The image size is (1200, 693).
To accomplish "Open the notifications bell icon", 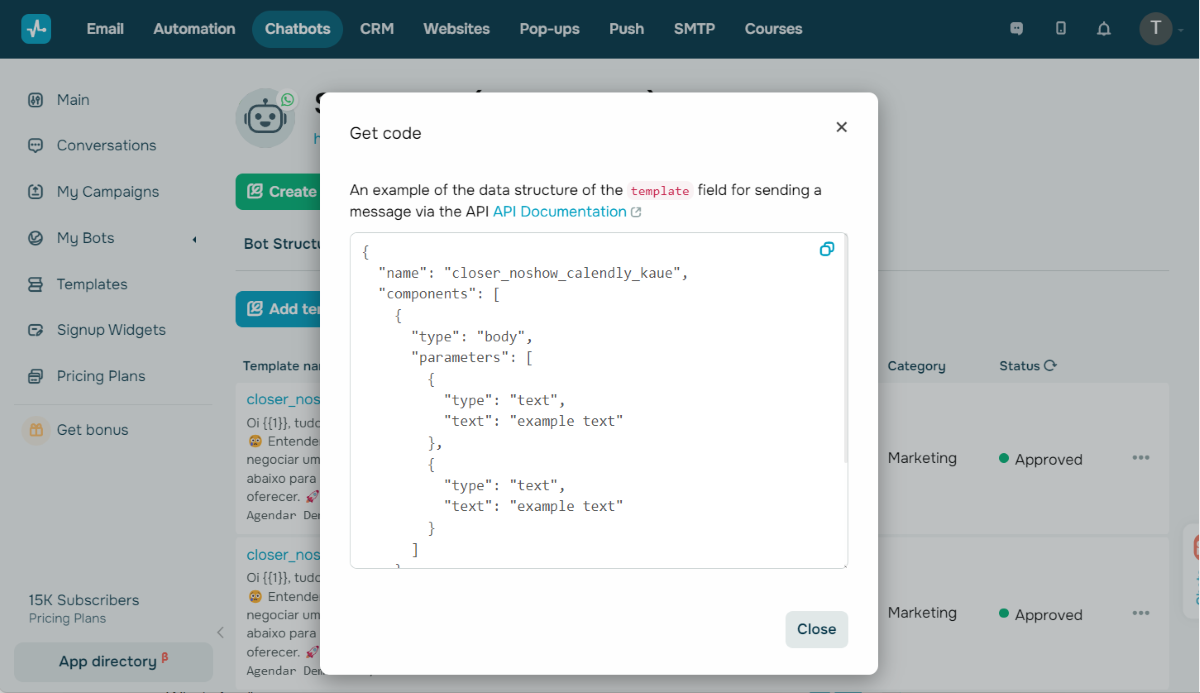I will [1104, 29].
